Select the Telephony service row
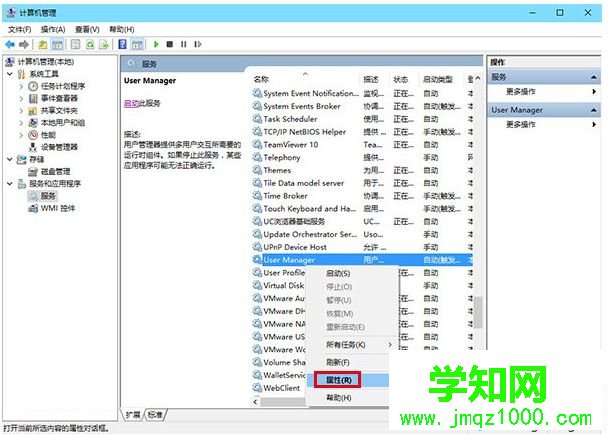Viewport: 608px width, 435px height. [x=363, y=157]
